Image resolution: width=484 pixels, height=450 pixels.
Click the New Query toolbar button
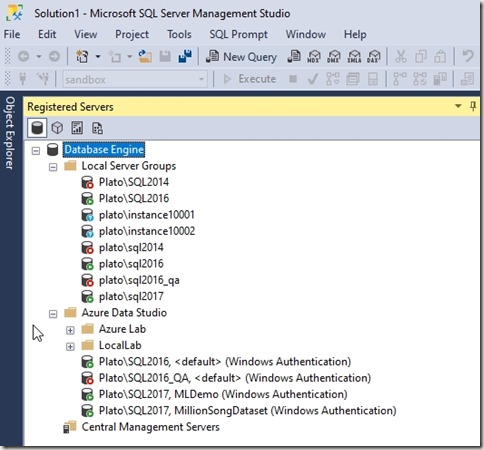coord(241,57)
